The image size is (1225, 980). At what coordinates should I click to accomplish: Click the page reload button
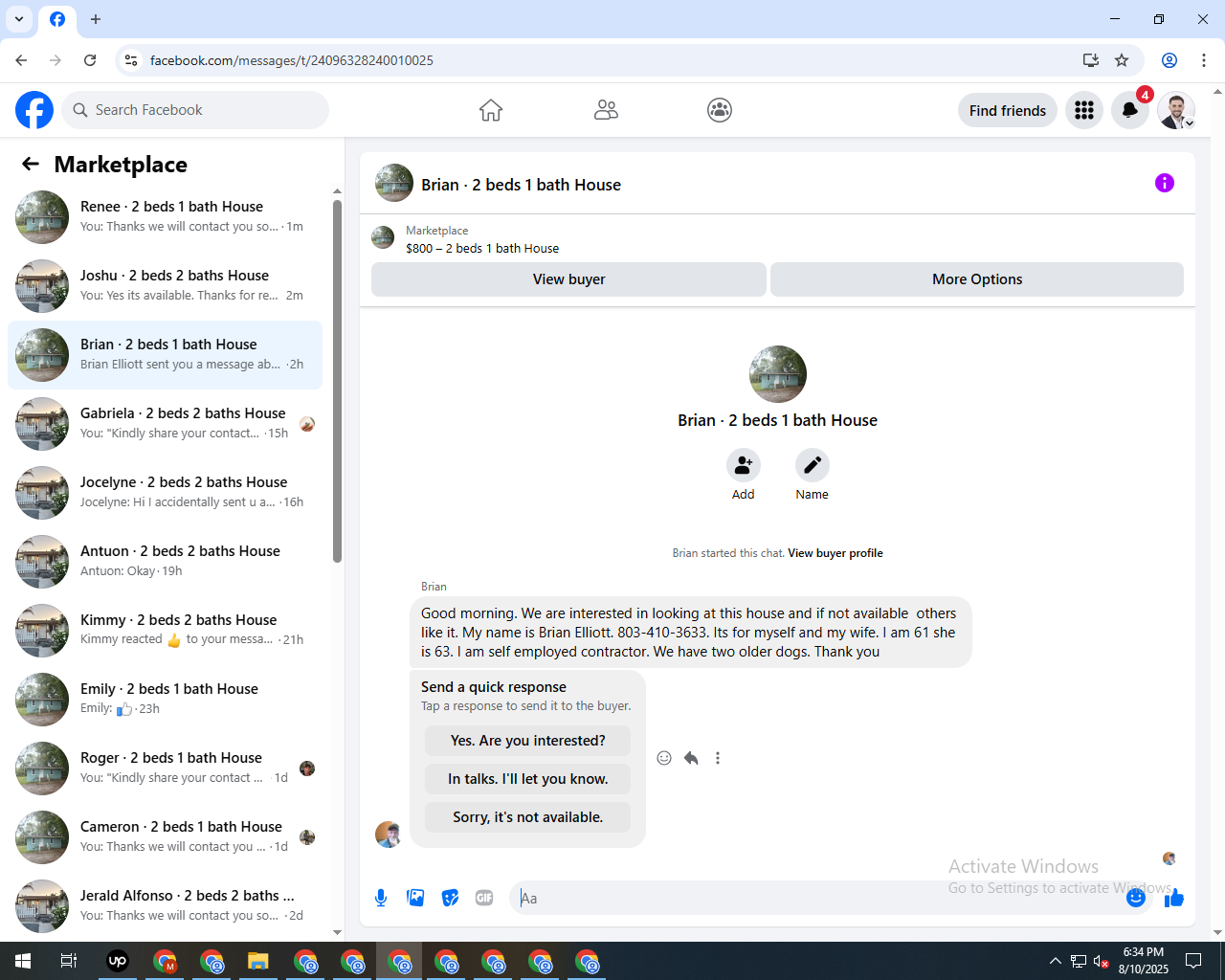click(90, 60)
